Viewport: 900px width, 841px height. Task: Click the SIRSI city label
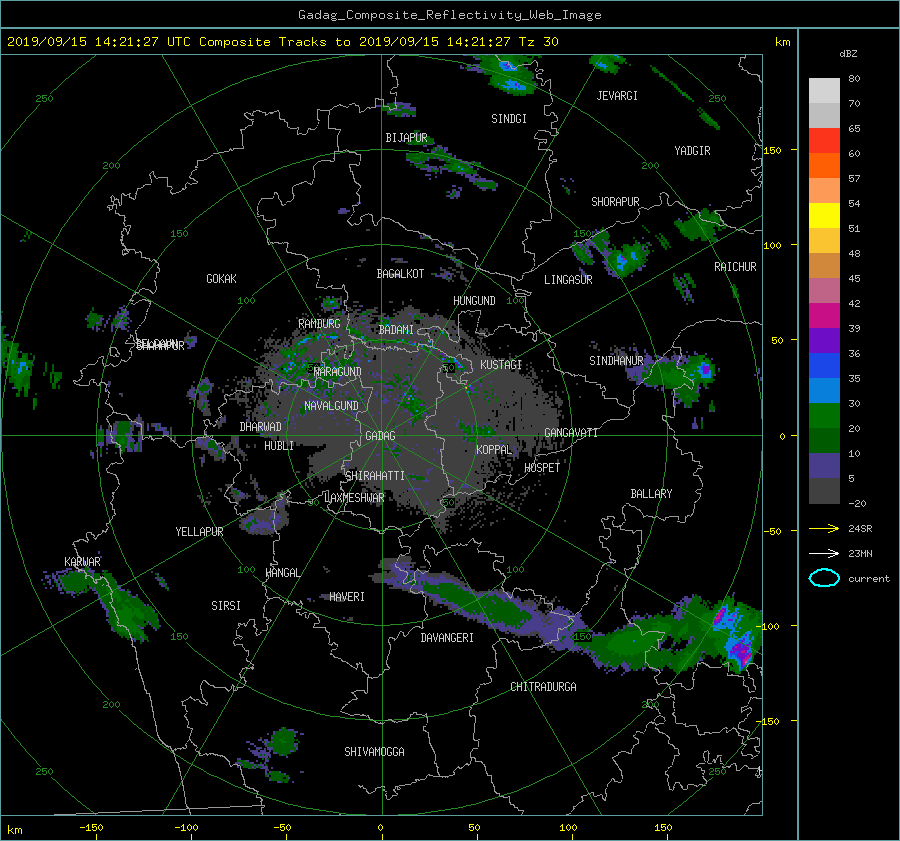coord(226,606)
